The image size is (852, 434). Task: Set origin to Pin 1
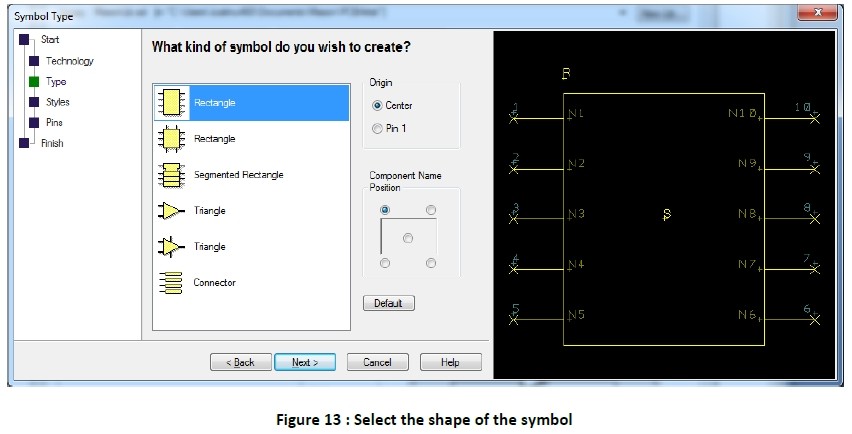pyautogui.click(x=377, y=128)
